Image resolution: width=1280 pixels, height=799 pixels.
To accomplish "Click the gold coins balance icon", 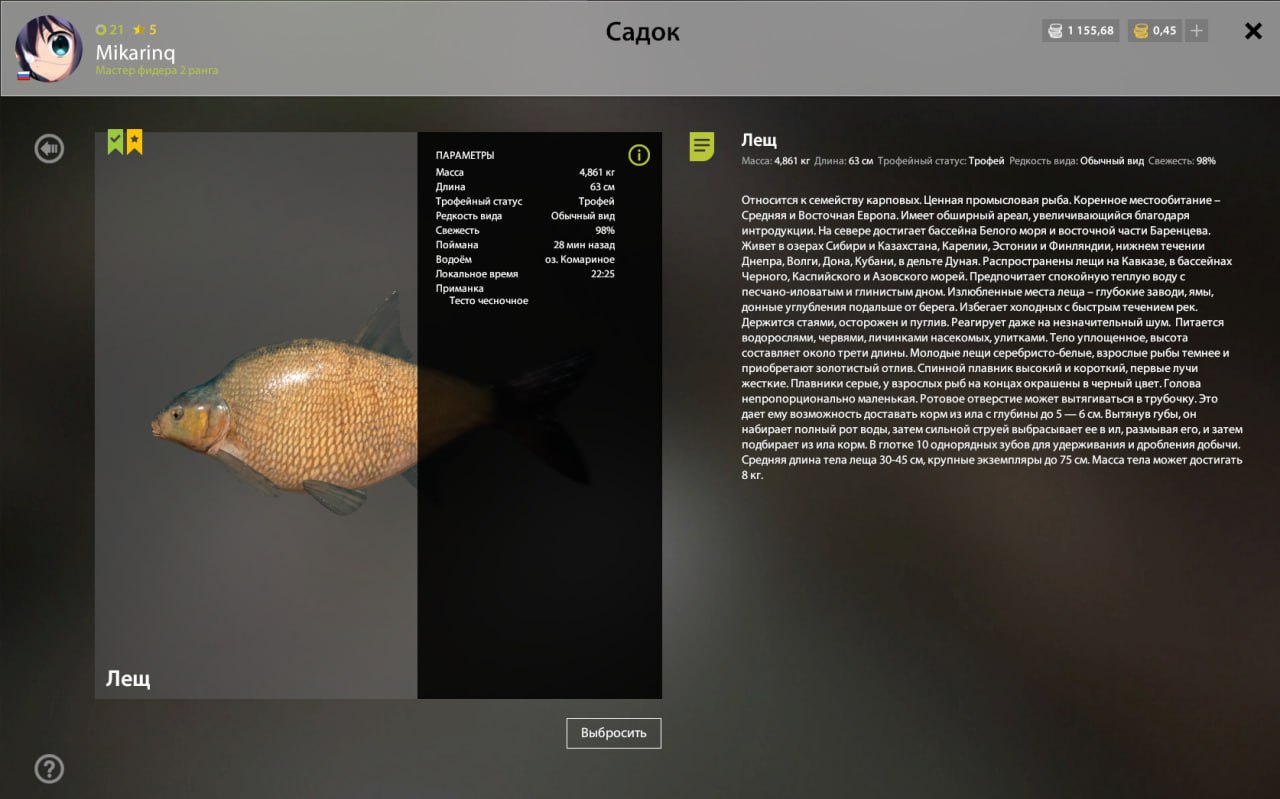I will tap(1140, 31).
